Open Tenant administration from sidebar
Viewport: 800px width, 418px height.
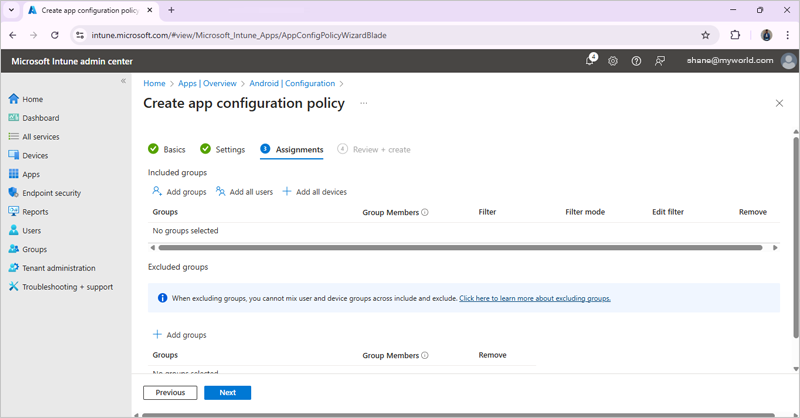(58, 268)
